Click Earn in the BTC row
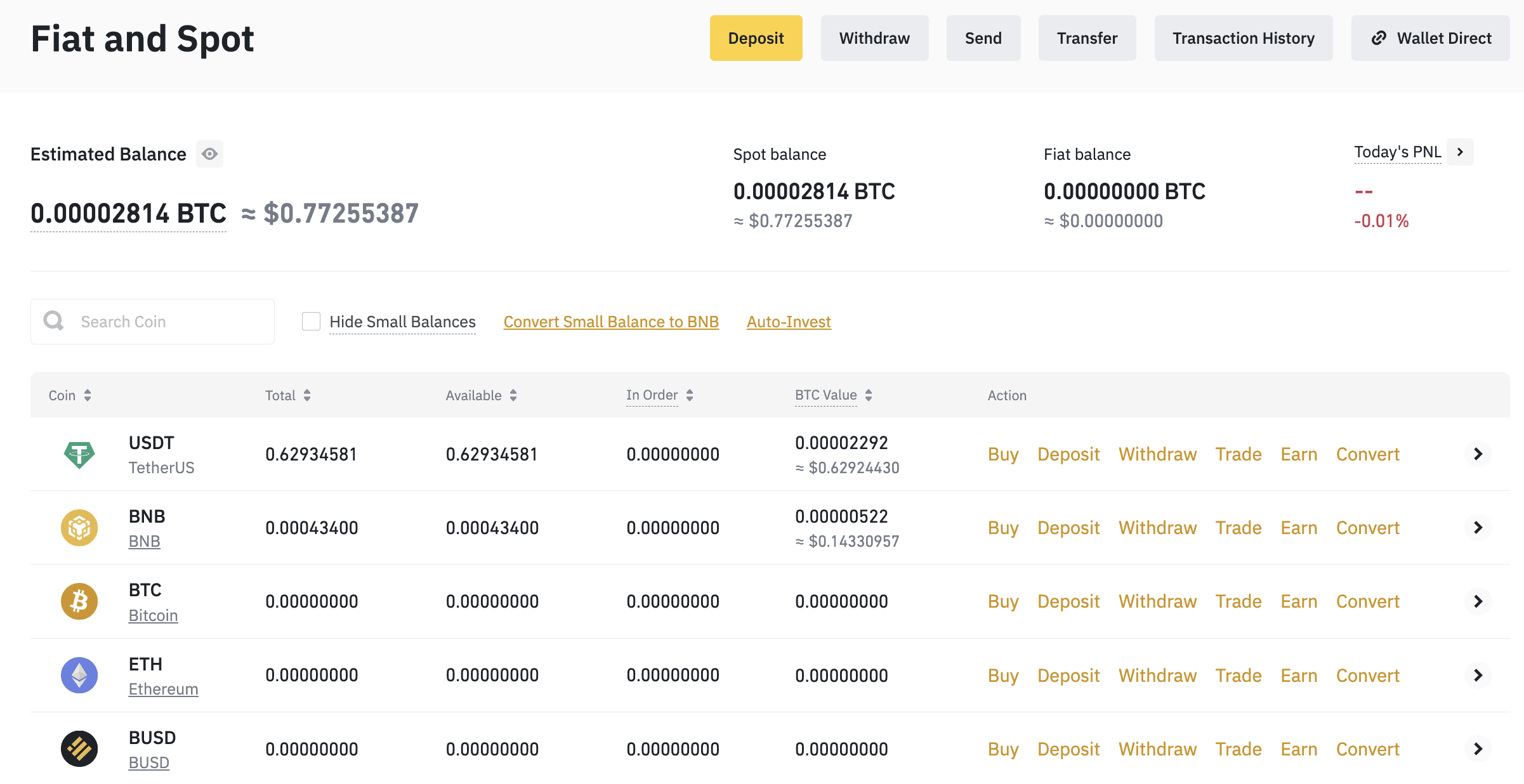This screenshot has width=1524, height=784. (1299, 601)
